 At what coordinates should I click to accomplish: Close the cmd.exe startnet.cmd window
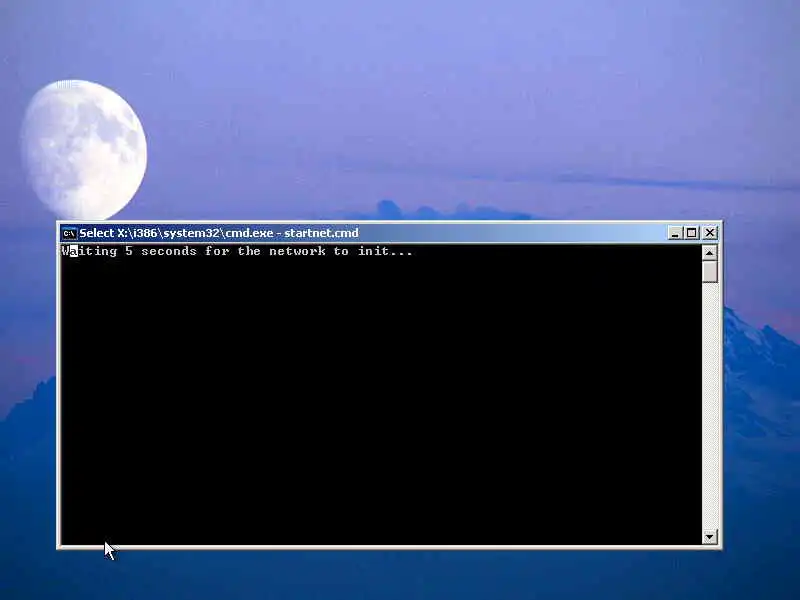coord(710,233)
